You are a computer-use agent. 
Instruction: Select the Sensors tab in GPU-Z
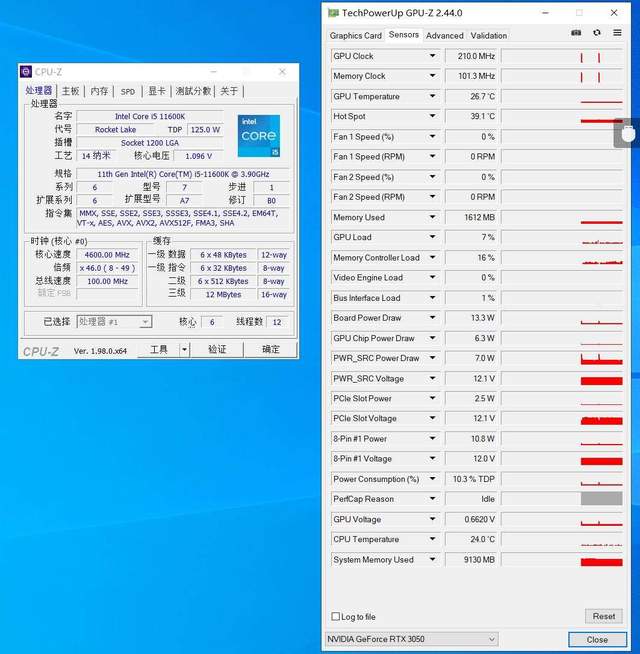pos(403,35)
